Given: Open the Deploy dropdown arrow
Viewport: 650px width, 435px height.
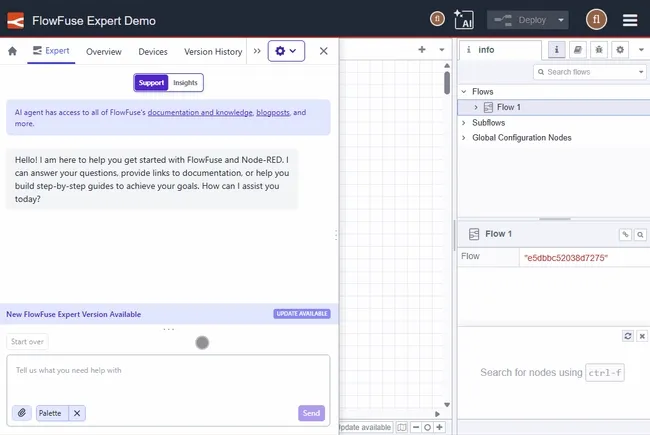Looking at the screenshot, I should [562, 19].
